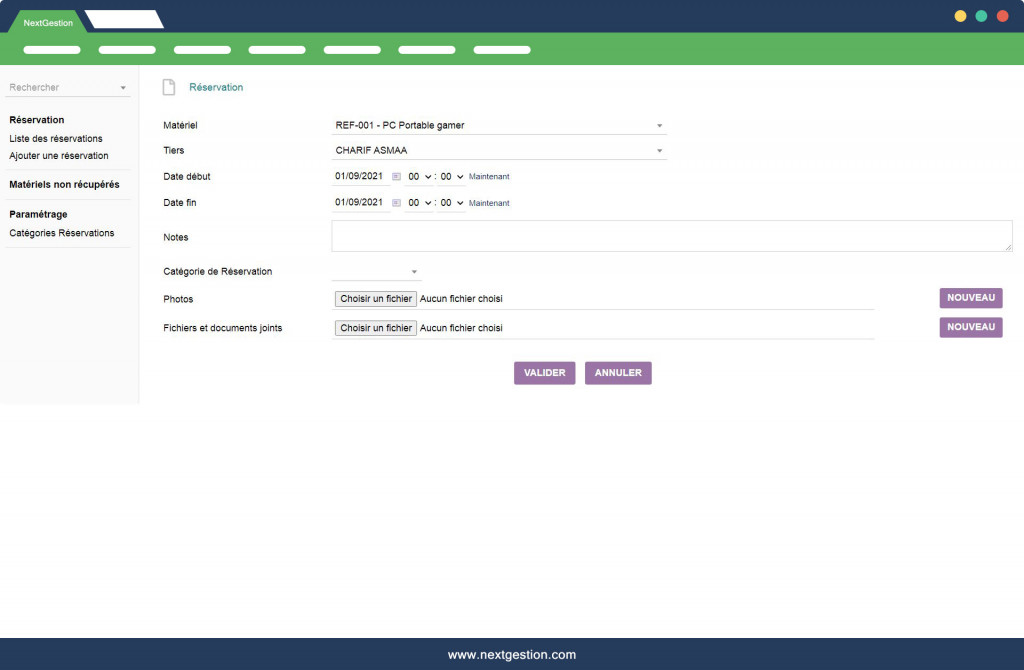
Task: Open the Date début calendar picker icon
Action: click(x=396, y=177)
